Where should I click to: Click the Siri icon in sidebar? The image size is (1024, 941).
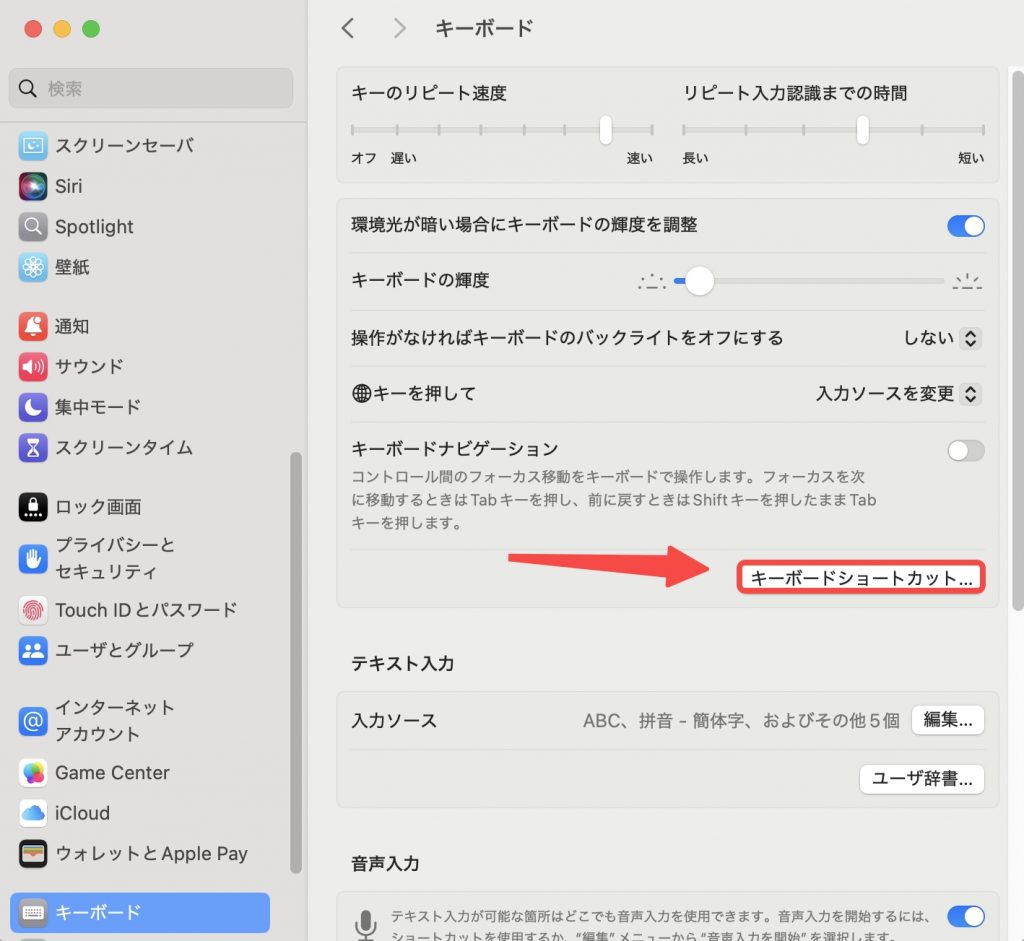point(33,186)
